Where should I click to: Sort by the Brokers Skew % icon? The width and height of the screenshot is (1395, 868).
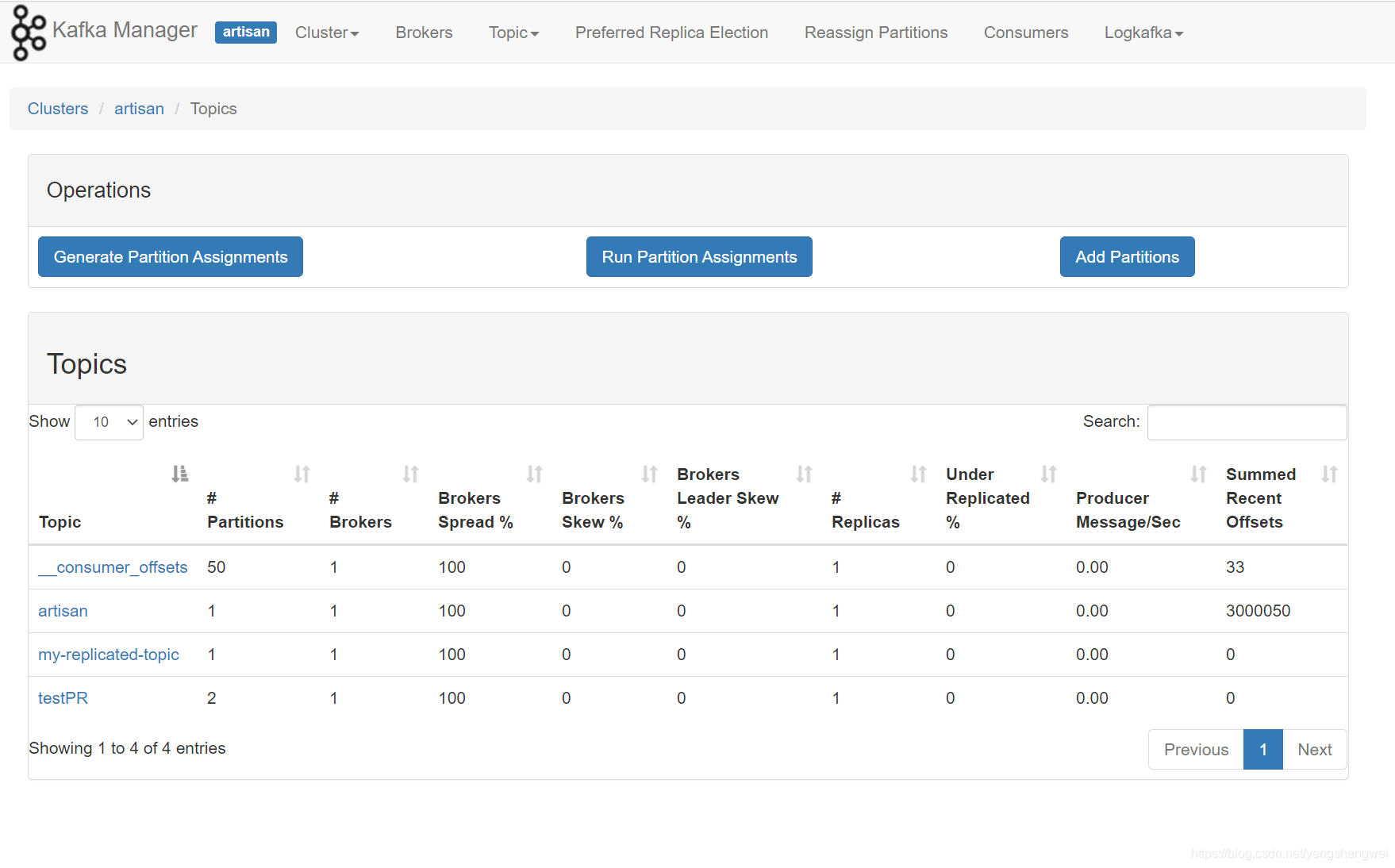[x=649, y=474]
